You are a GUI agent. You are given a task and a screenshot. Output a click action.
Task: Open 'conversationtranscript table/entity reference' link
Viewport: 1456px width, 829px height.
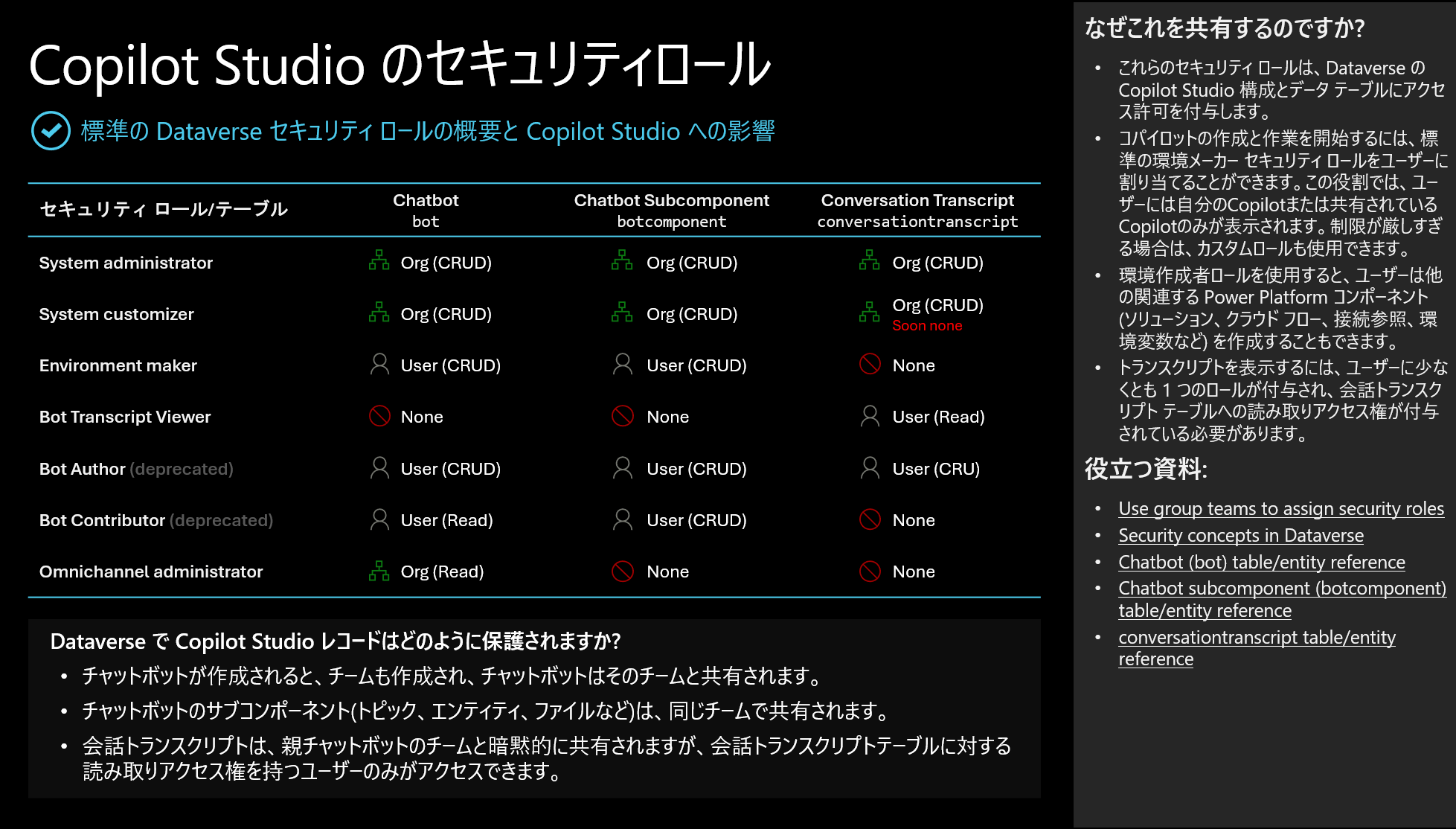pyautogui.click(x=1257, y=648)
